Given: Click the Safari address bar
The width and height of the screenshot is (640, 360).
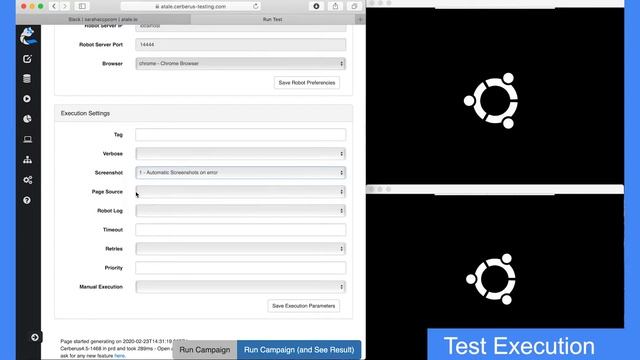Looking at the screenshot, I should click(x=191, y=6).
